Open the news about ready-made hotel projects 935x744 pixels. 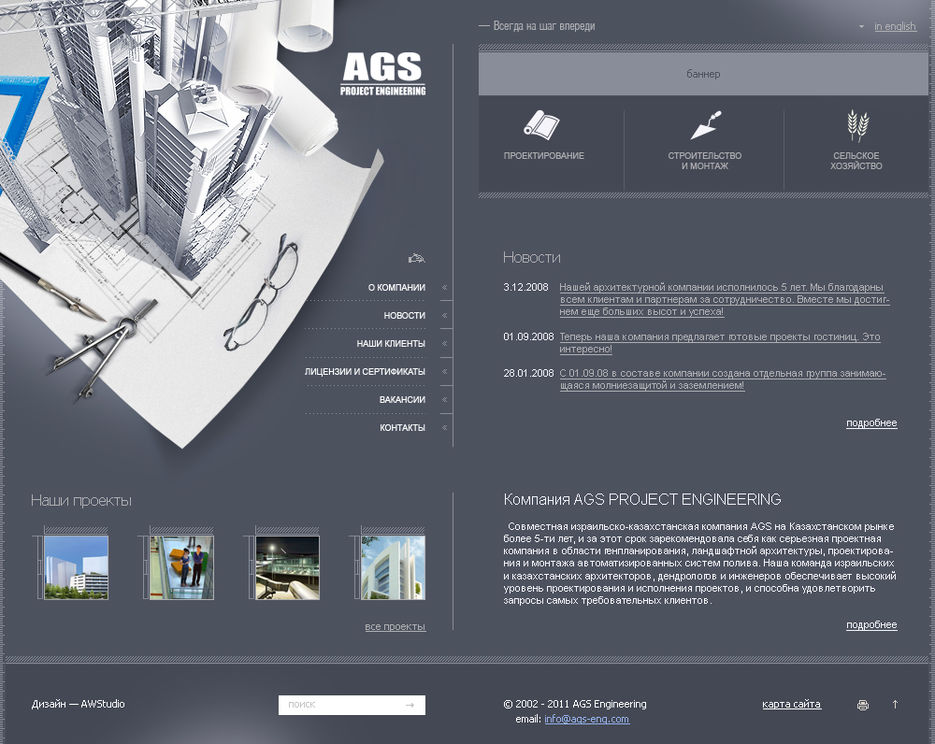coord(720,343)
